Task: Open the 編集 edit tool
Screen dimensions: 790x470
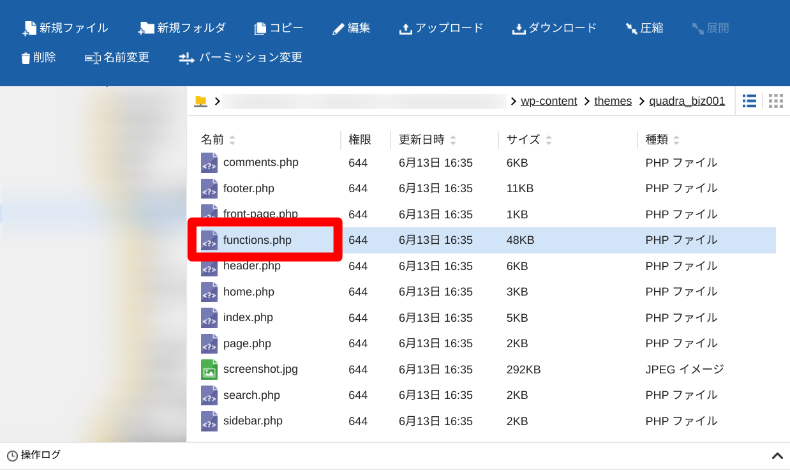Action: coord(351,28)
